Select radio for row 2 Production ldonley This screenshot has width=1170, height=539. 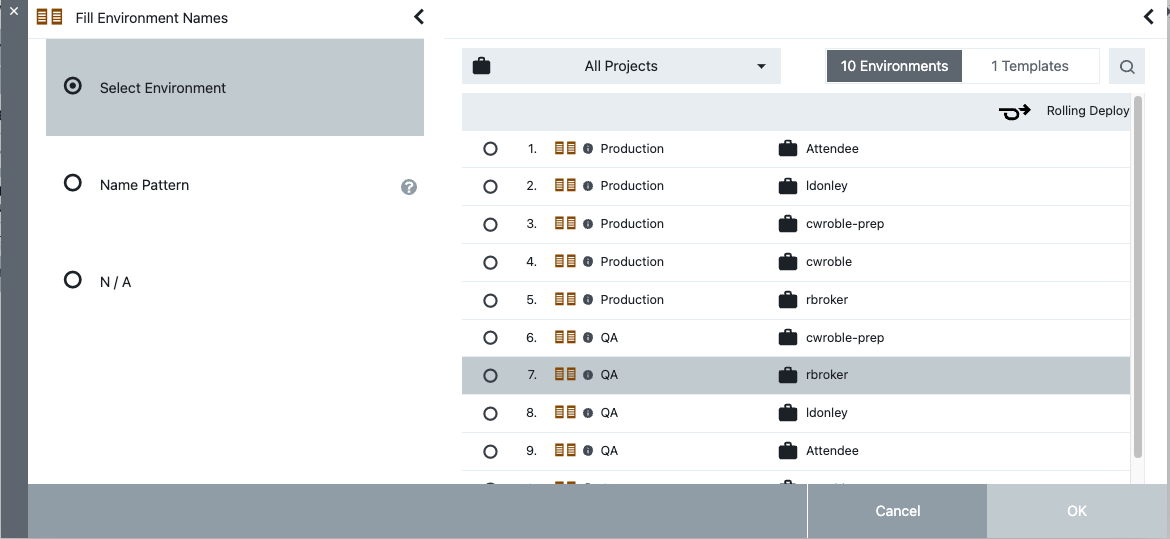tap(490, 186)
